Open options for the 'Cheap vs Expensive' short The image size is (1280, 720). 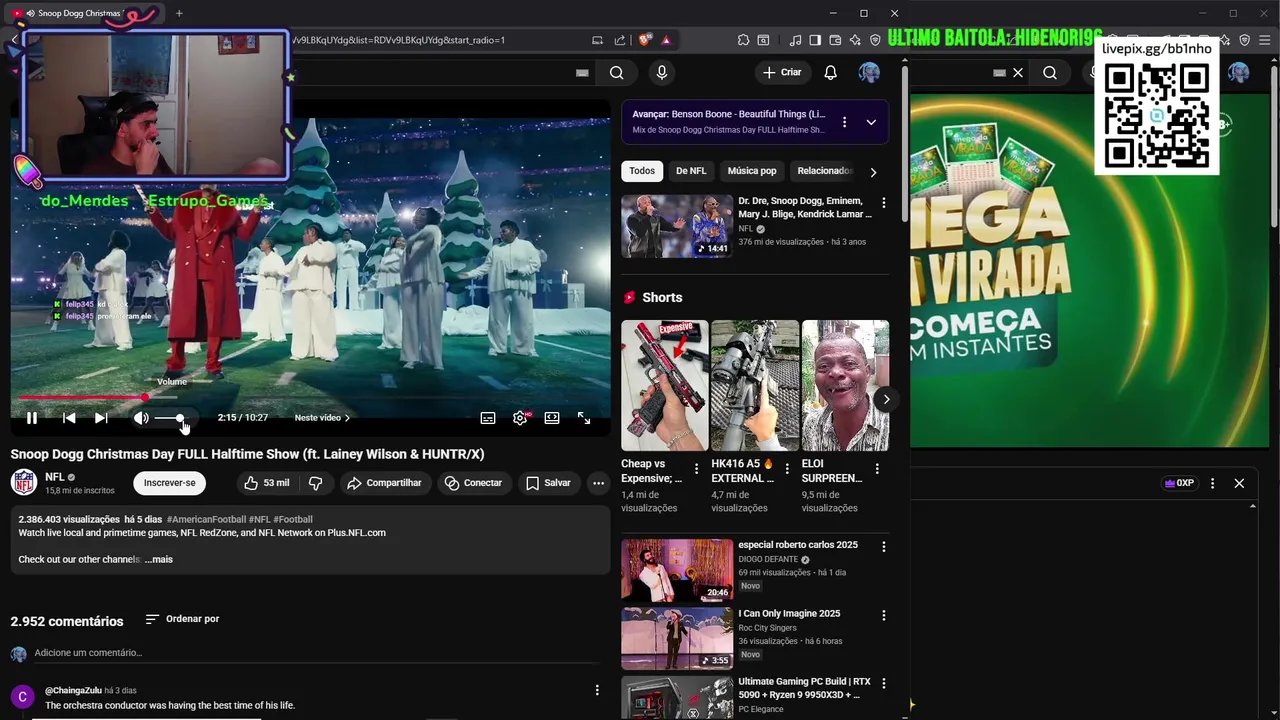(x=697, y=468)
